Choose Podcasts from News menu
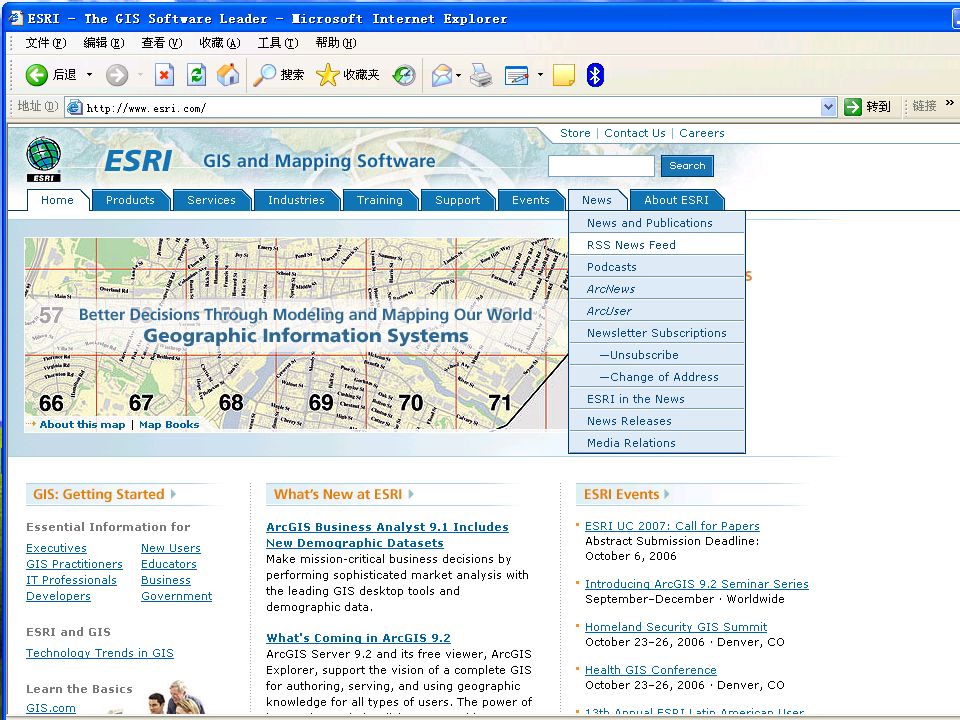The width and height of the screenshot is (960, 720). click(657, 267)
